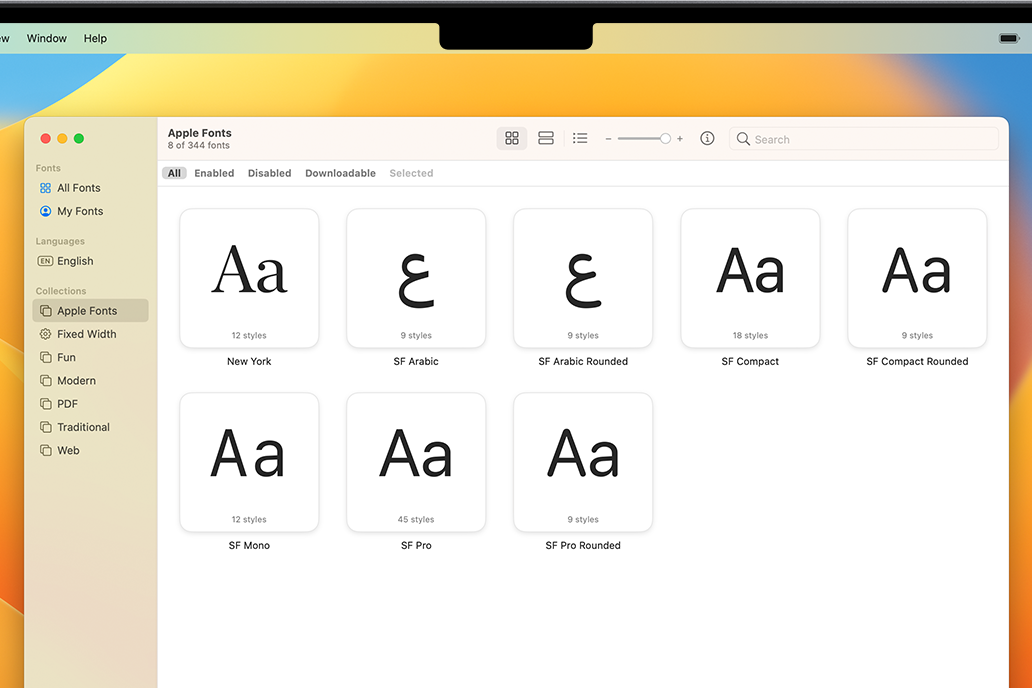Select the SF Compact font preview
The height and width of the screenshot is (688, 1032).
pos(750,278)
